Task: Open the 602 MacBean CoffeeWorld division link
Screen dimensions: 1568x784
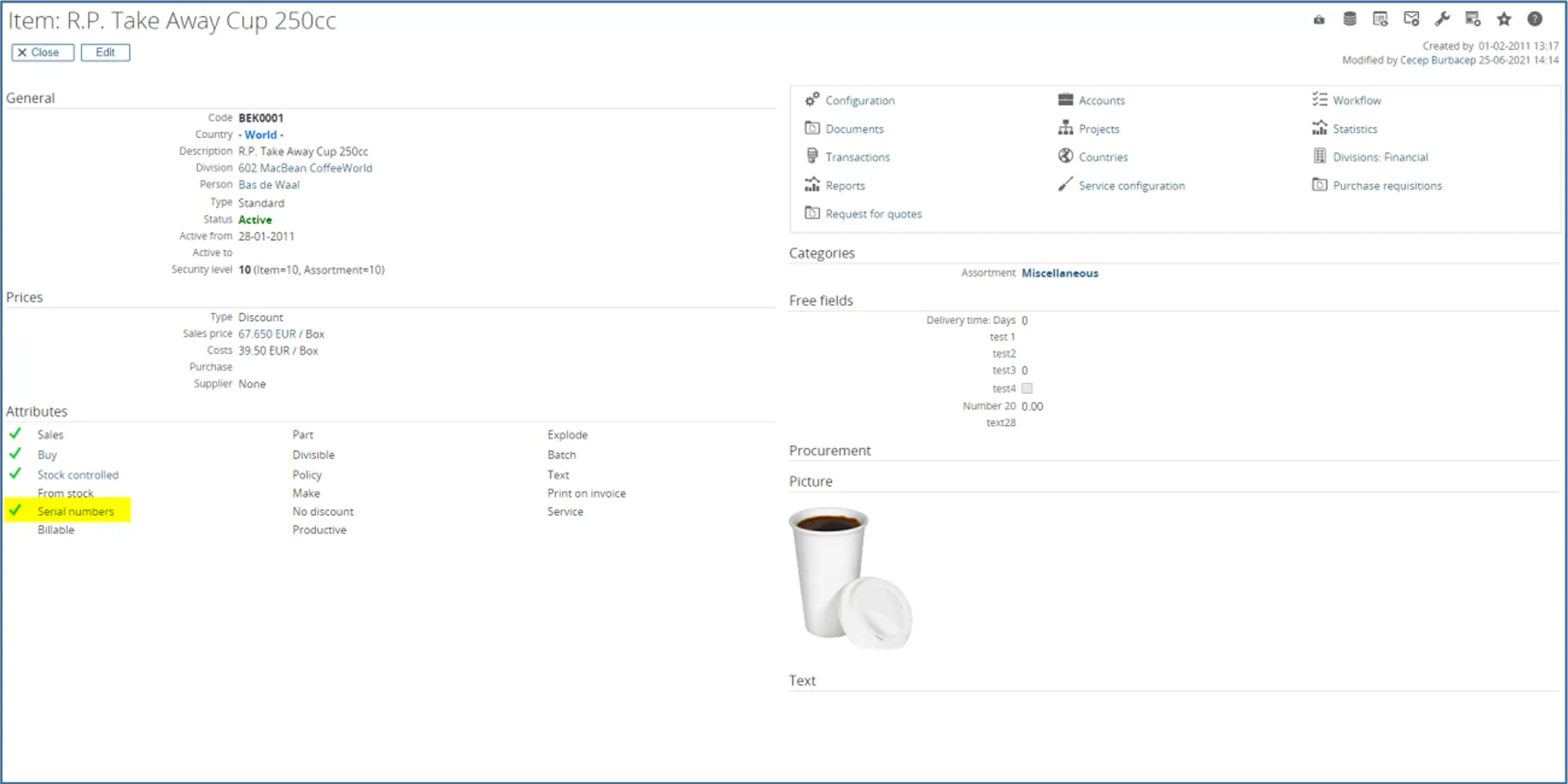Action: (x=305, y=168)
